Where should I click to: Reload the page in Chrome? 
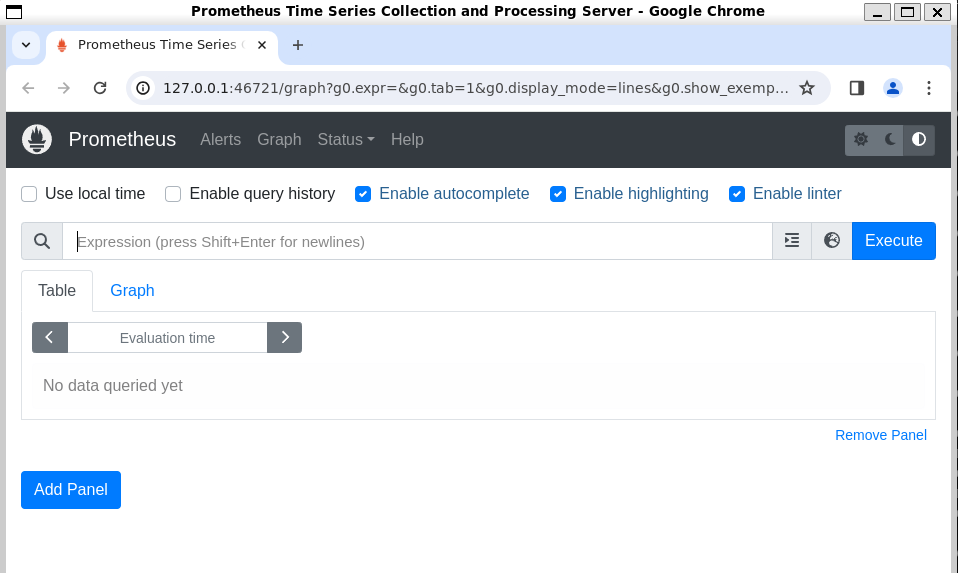click(100, 88)
